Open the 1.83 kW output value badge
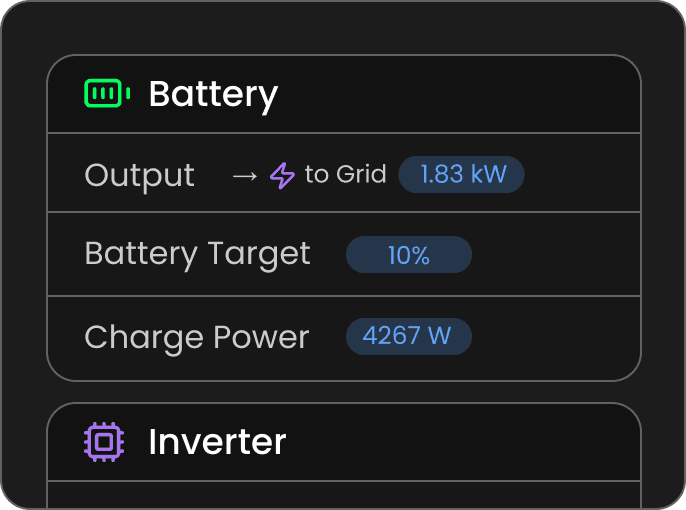The image size is (686, 510). coord(461,175)
